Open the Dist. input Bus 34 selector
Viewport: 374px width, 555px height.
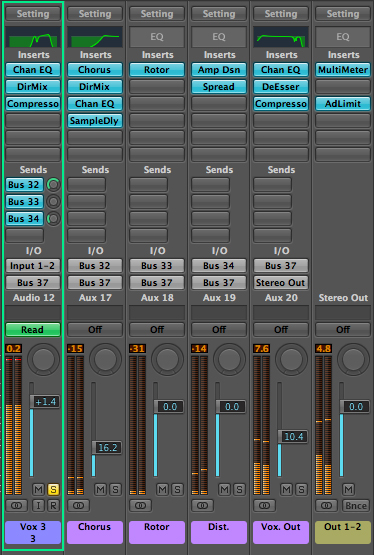click(219, 265)
